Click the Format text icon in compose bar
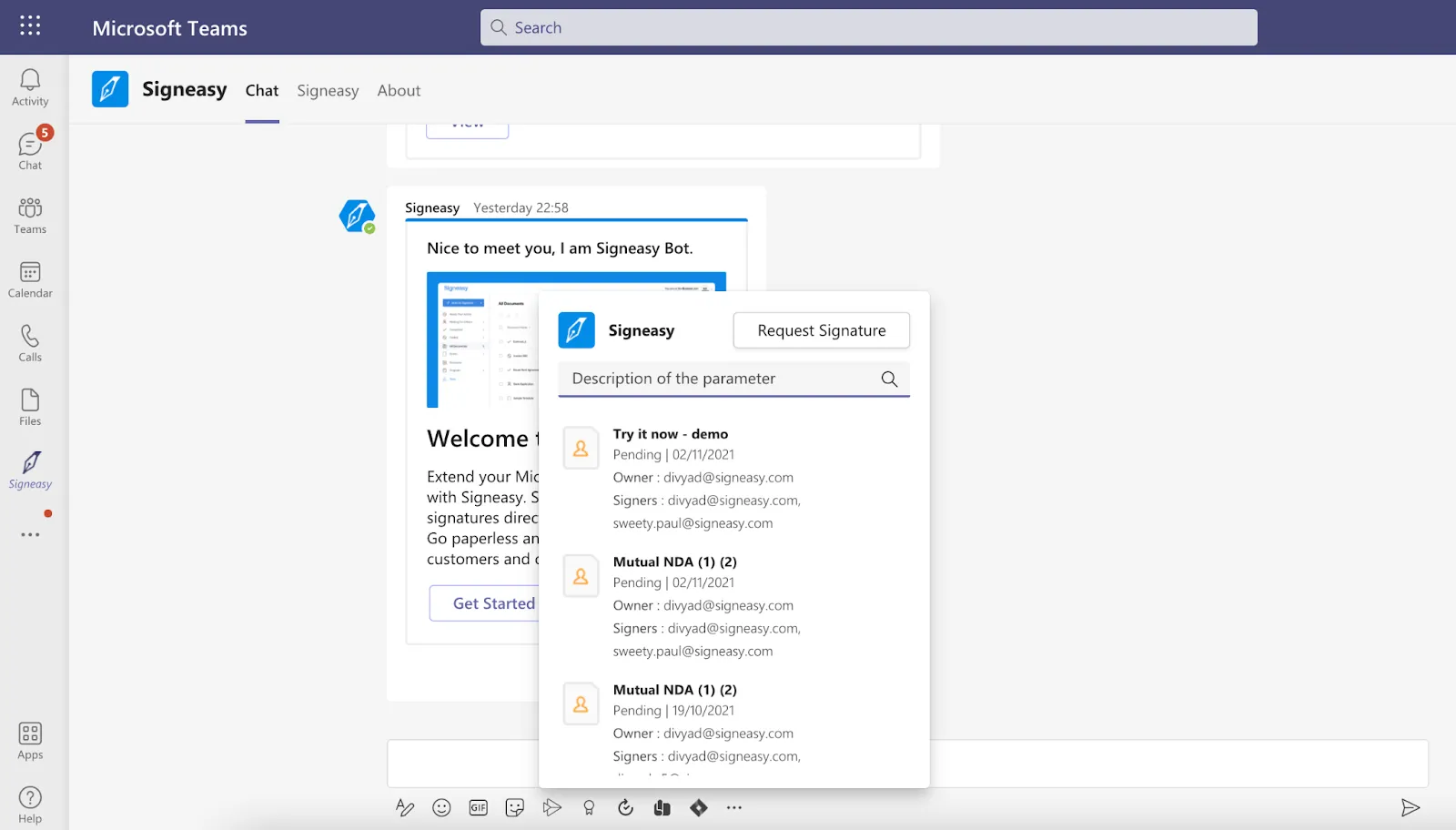The image size is (1456, 830). [405, 807]
